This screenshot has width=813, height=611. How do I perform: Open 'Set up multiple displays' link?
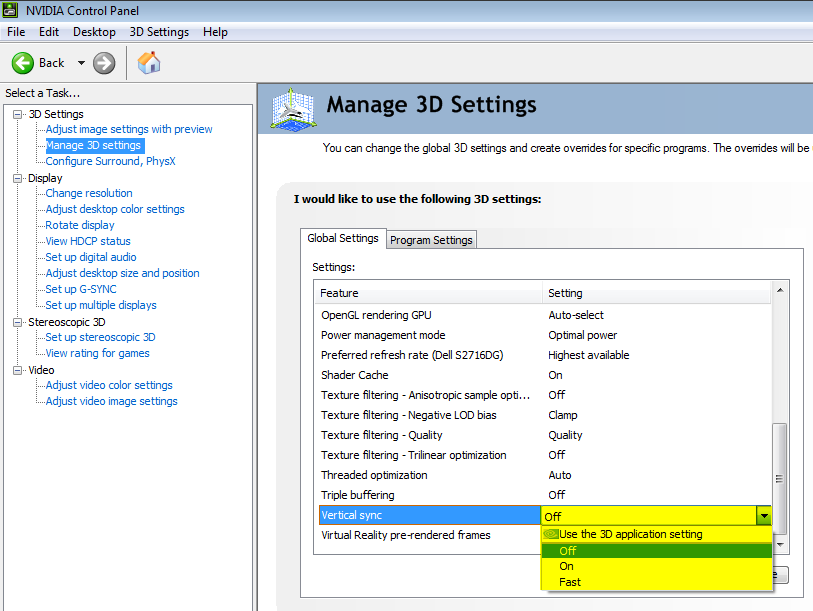click(x=101, y=306)
